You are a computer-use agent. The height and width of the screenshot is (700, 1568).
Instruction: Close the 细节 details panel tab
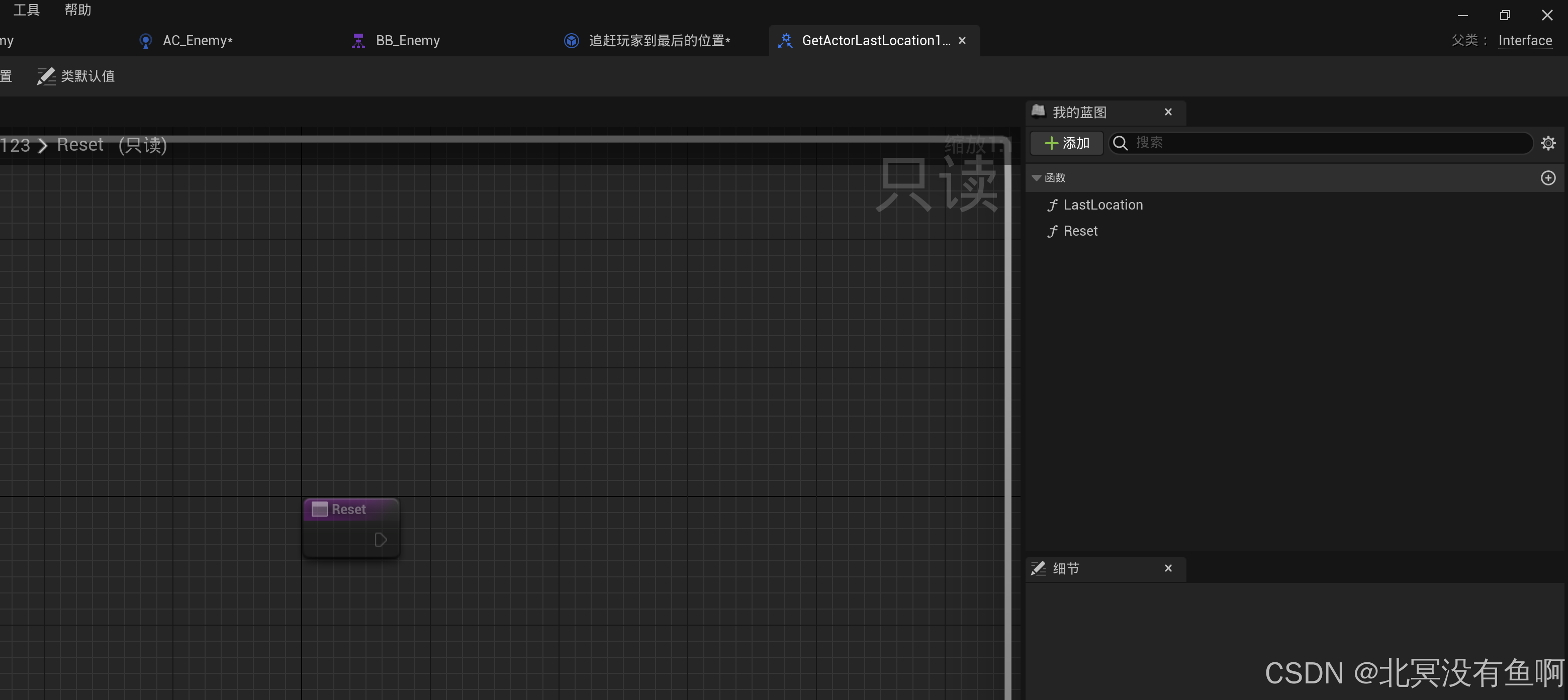point(1167,568)
